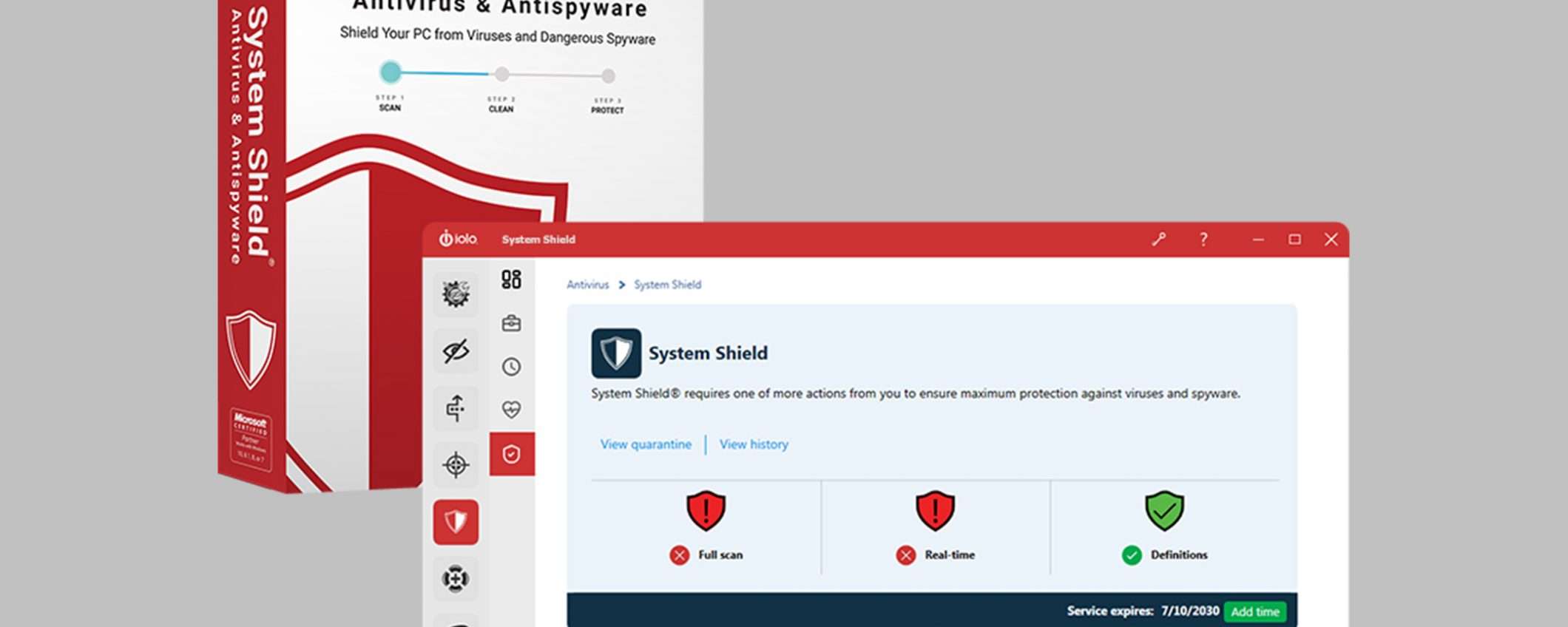1568x627 pixels.
Task: Click the Step 2 Clean progress dot
Action: 502,74
